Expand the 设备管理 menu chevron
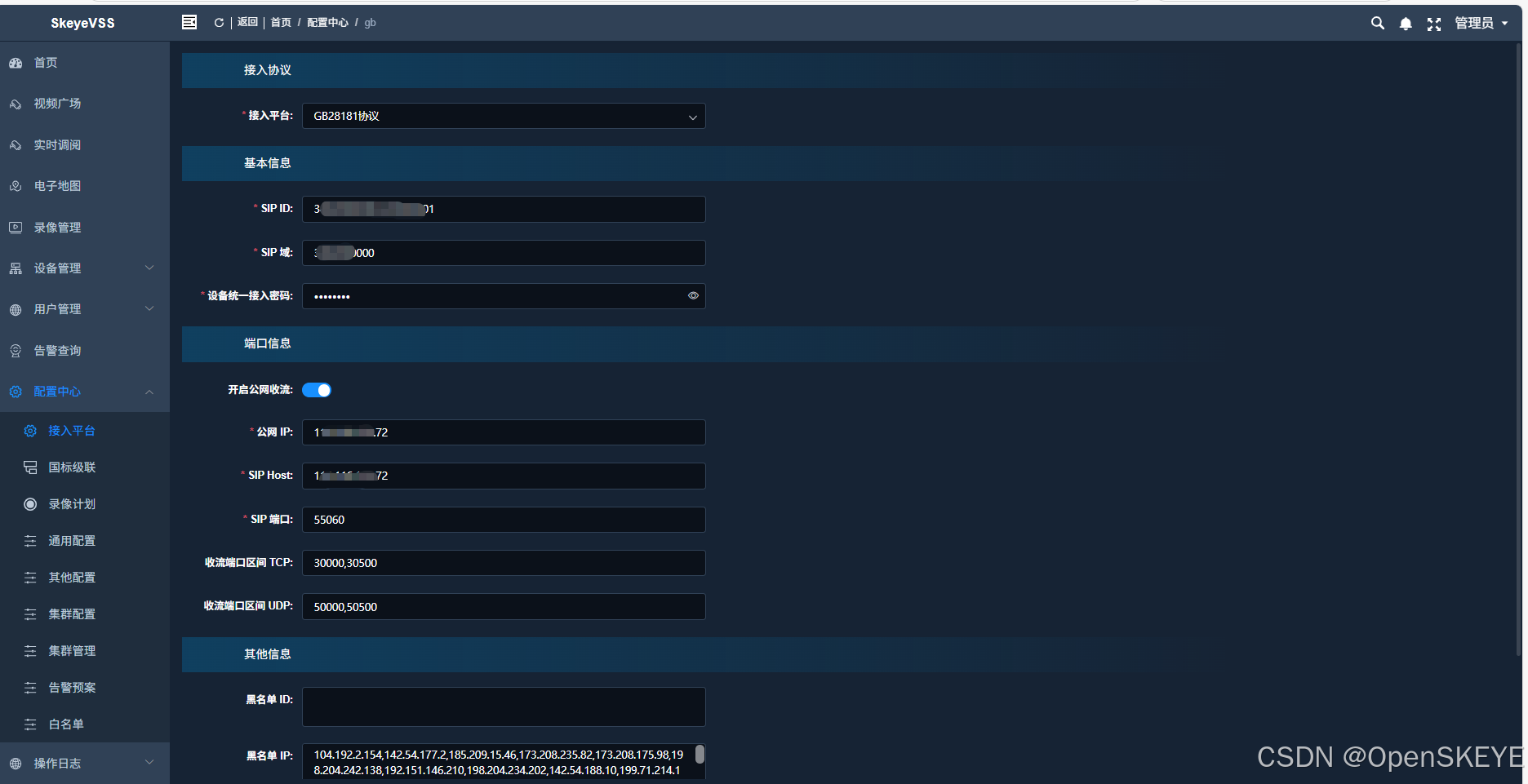 click(x=149, y=268)
